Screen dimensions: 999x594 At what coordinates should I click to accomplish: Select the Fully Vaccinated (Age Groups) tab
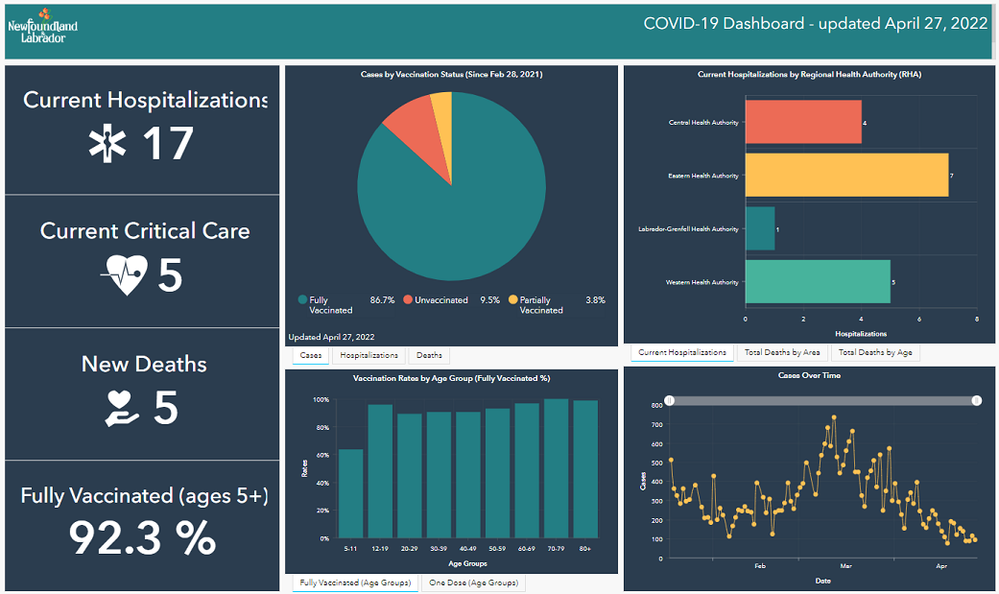click(355, 582)
